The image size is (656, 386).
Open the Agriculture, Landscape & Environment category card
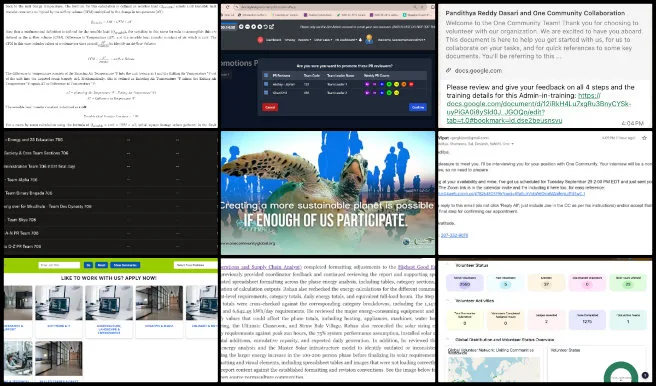click(109, 311)
